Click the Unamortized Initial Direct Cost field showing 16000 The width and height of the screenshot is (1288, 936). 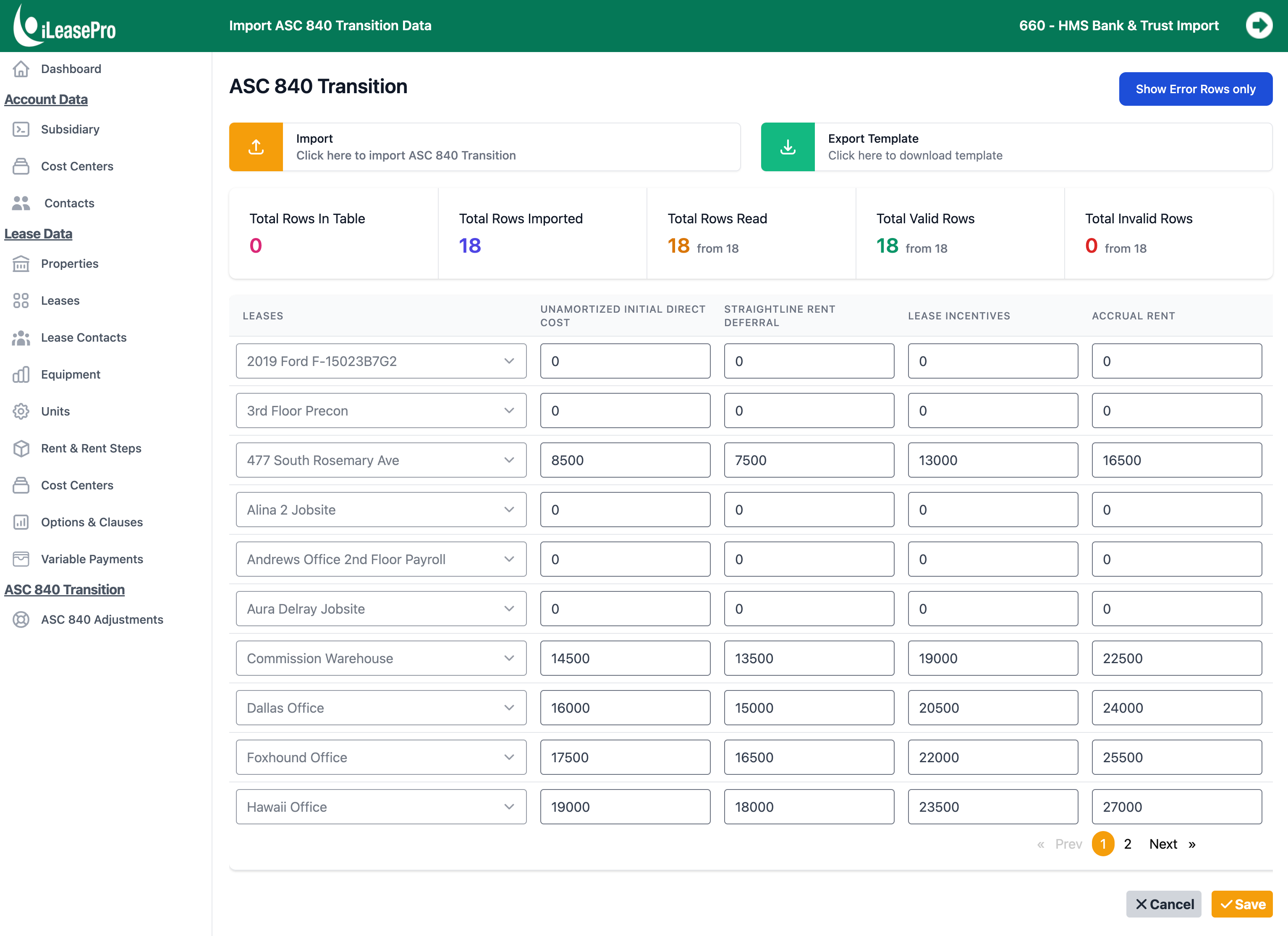pyautogui.click(x=625, y=708)
